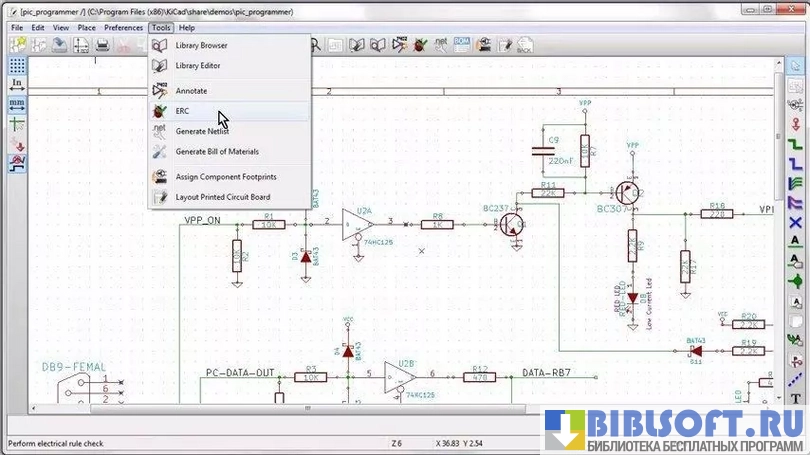Select the no-connect flag X tool

(795, 221)
